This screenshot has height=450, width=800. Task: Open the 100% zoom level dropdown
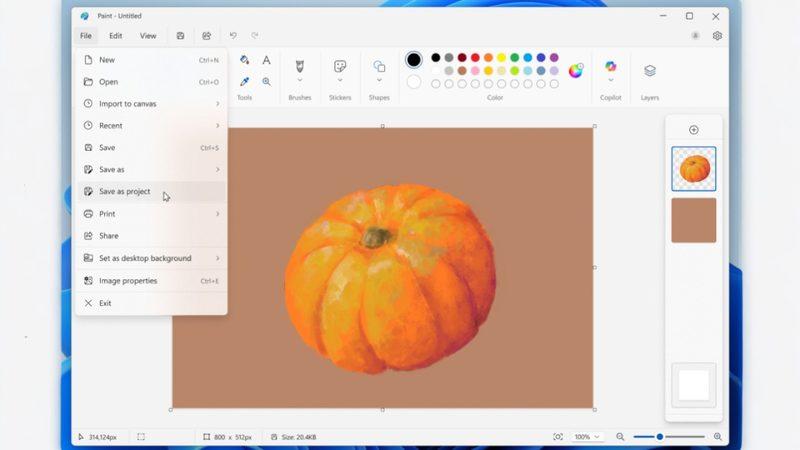coord(587,437)
